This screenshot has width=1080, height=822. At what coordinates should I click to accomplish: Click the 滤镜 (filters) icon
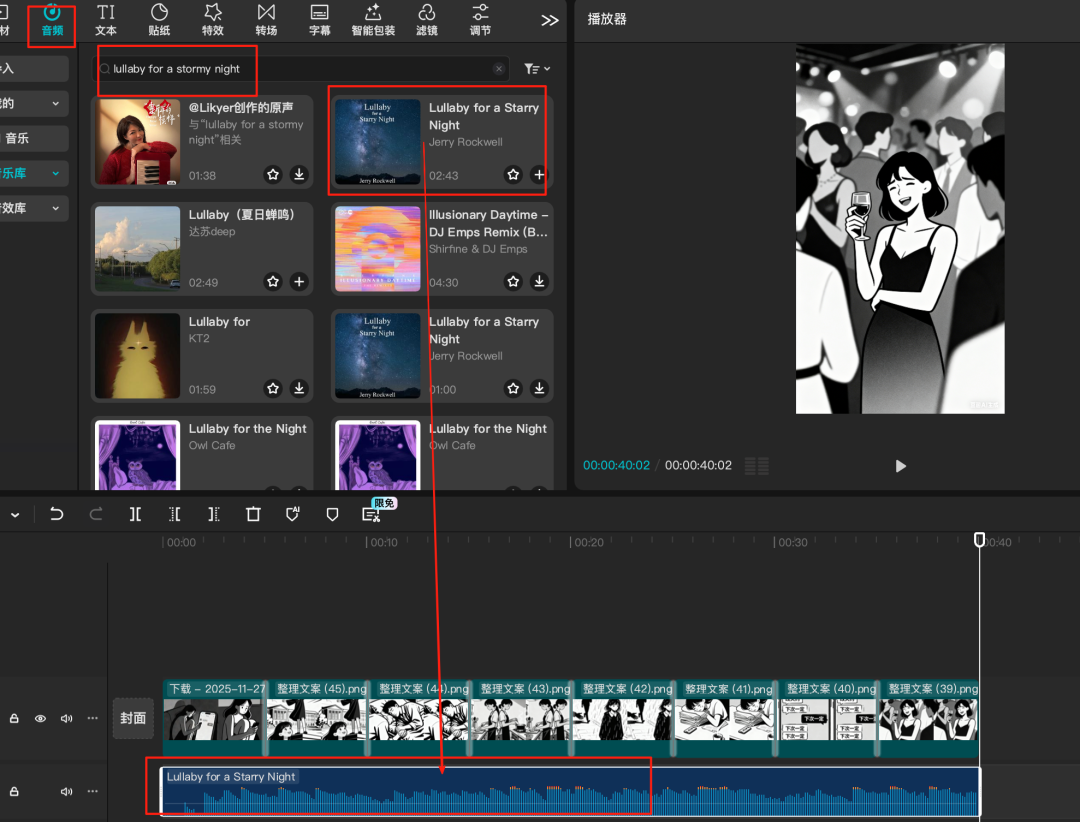427,19
